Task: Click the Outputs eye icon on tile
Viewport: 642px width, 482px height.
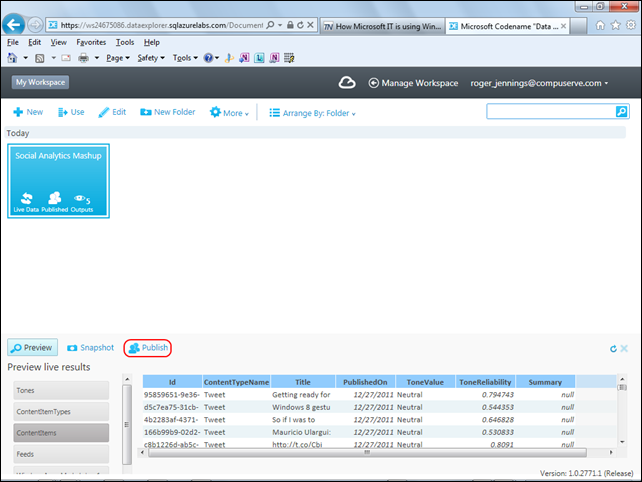Action: (x=79, y=198)
